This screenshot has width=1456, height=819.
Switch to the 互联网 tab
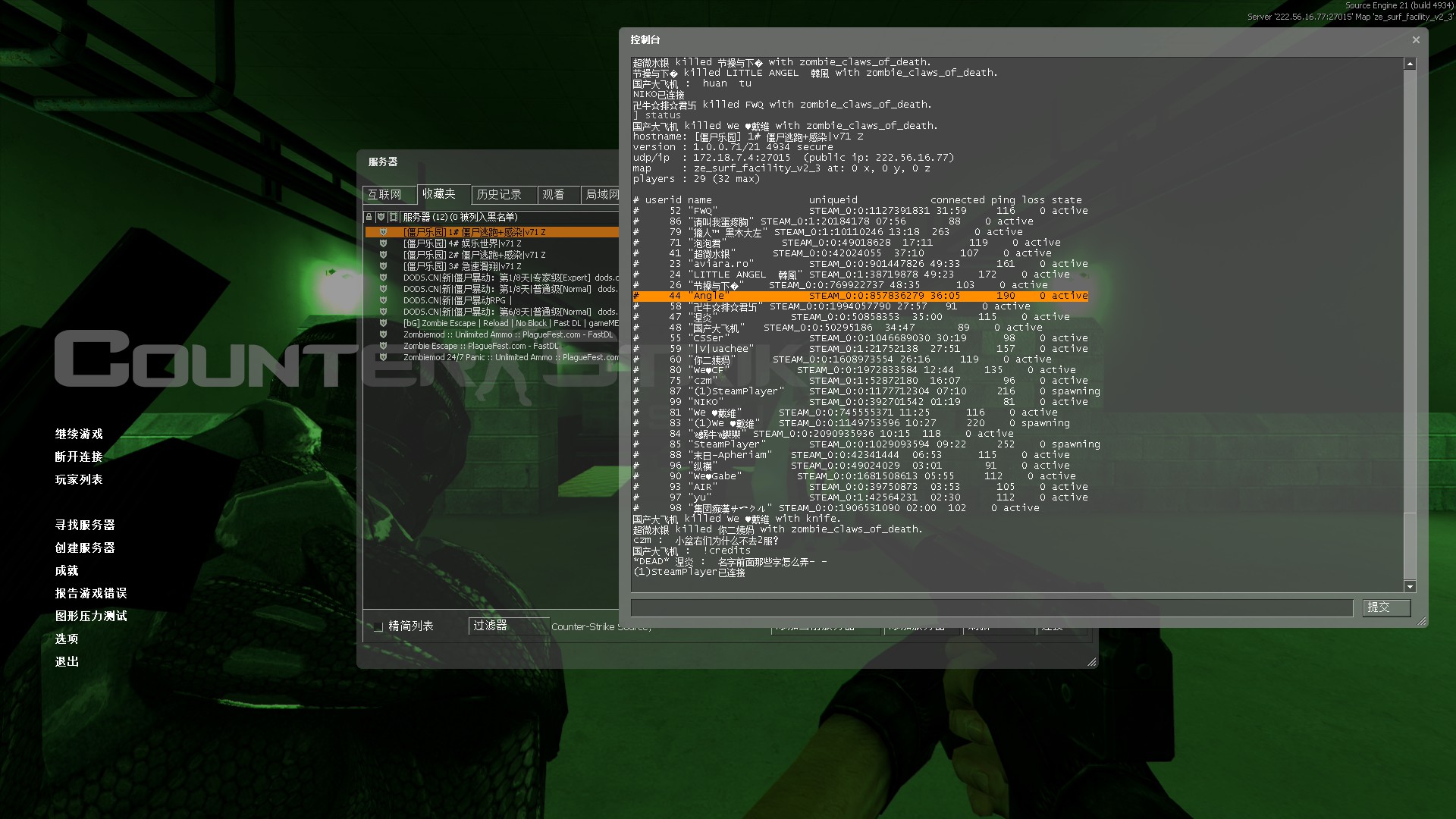[x=389, y=195]
